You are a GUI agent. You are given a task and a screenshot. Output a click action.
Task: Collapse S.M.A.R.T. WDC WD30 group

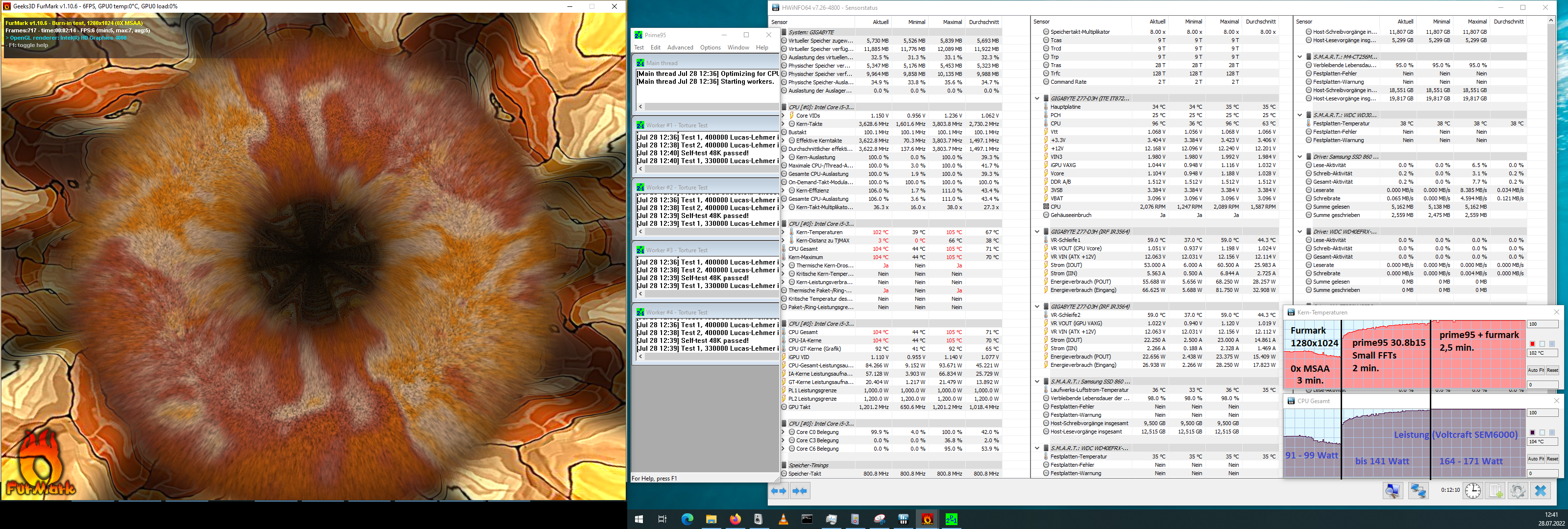coord(1299,115)
